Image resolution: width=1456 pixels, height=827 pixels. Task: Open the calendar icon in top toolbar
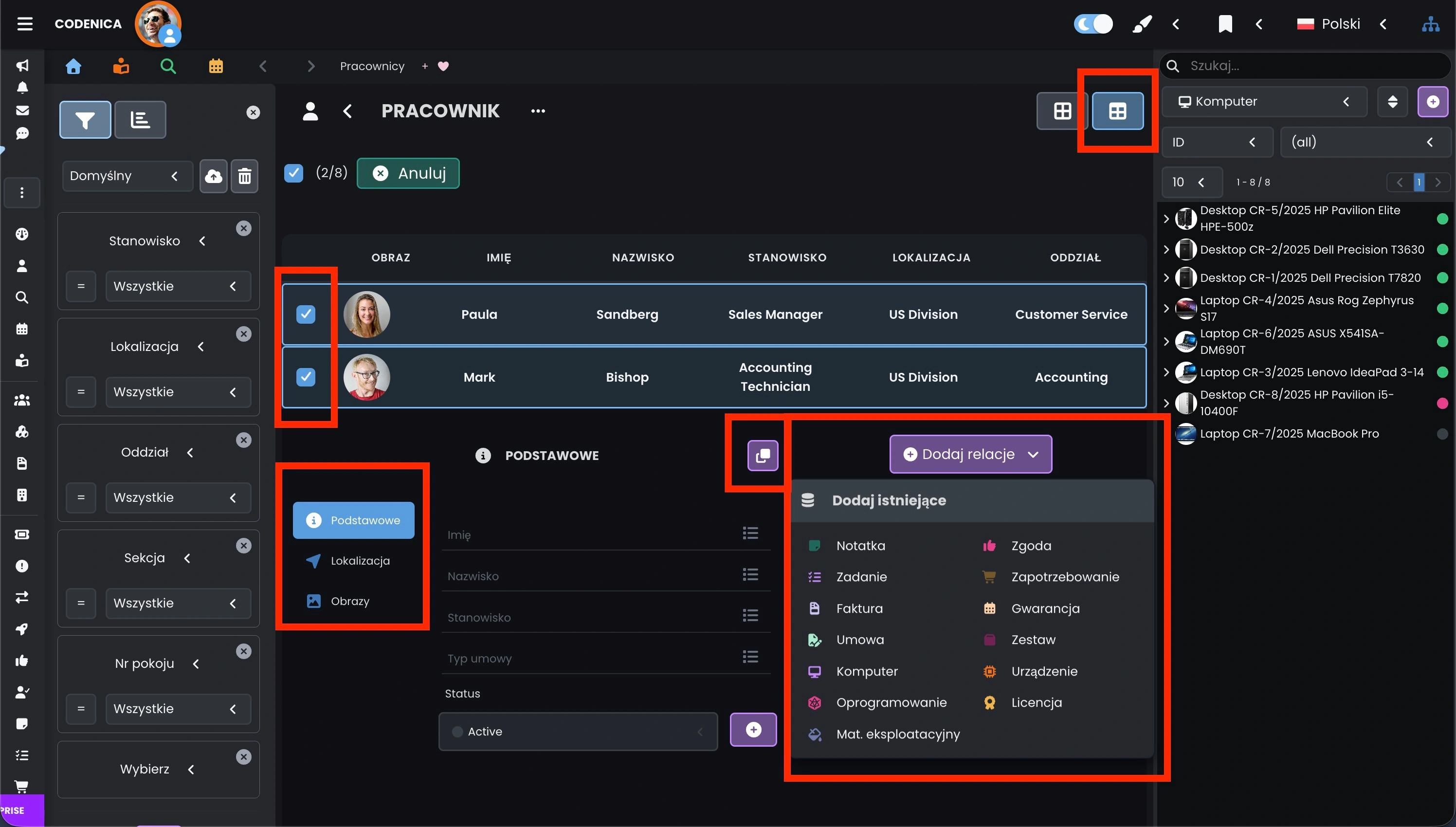pyautogui.click(x=216, y=67)
